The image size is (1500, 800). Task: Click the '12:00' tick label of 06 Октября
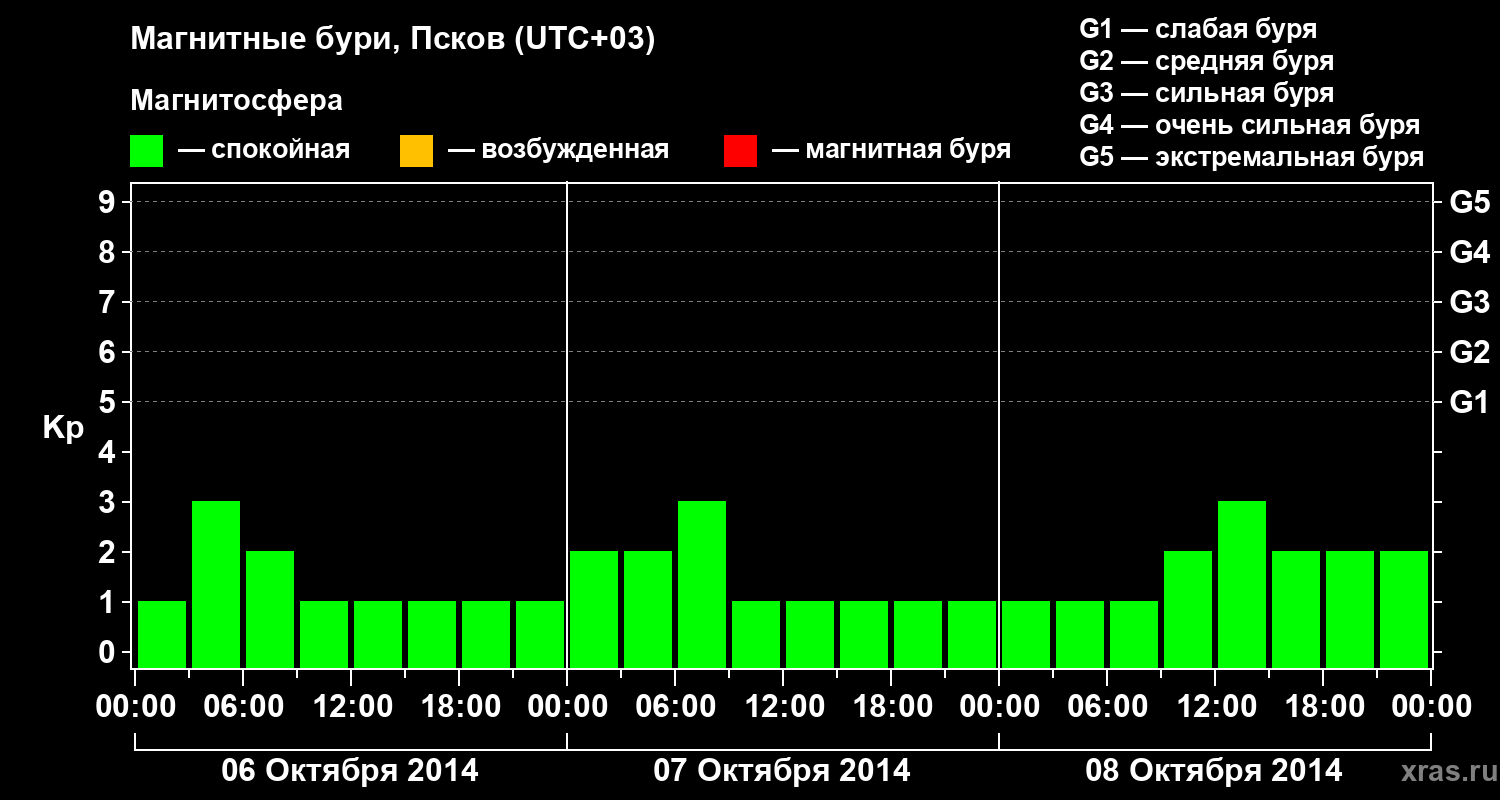coord(352,707)
